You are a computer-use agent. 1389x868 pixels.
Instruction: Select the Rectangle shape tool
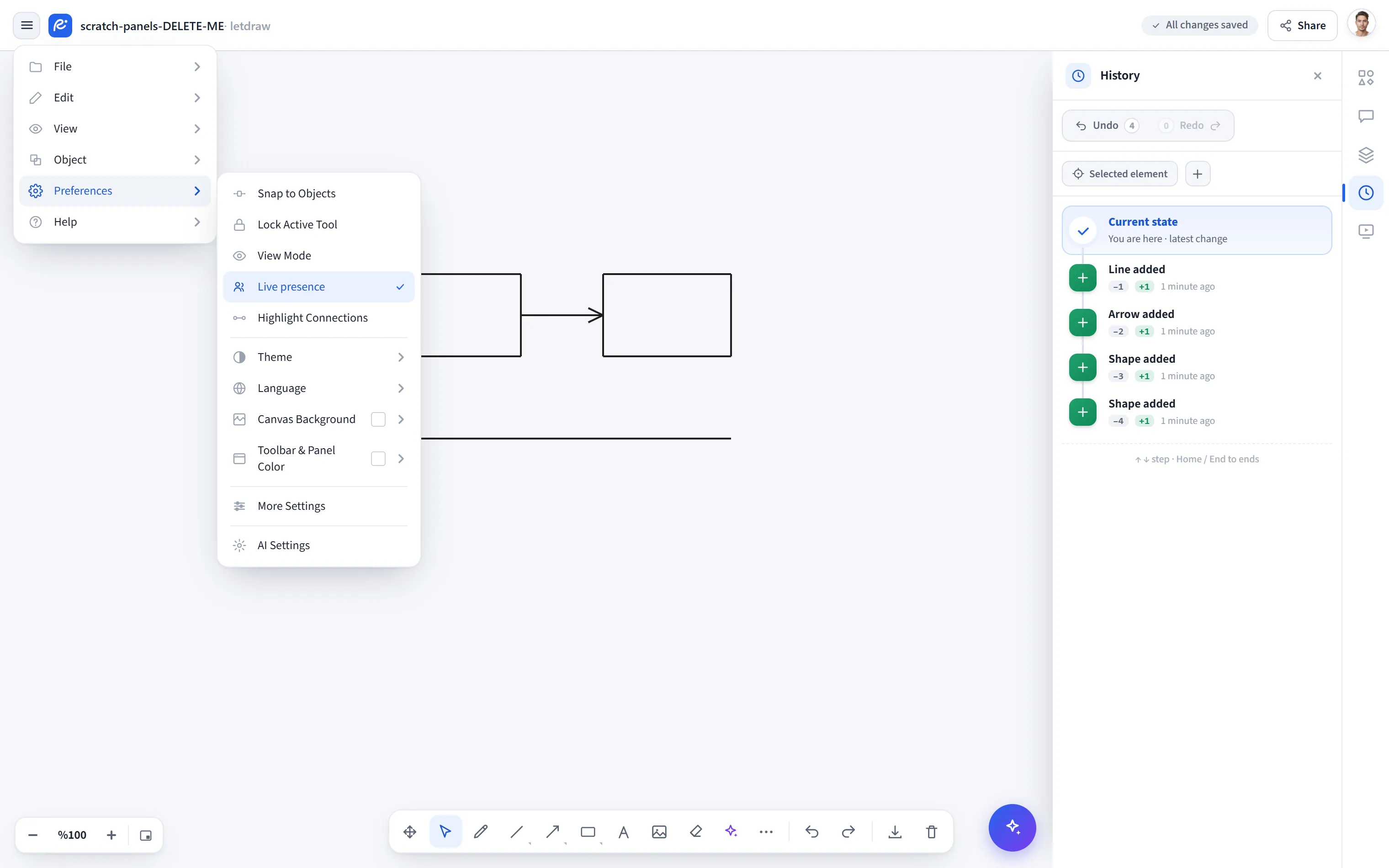[x=588, y=831]
